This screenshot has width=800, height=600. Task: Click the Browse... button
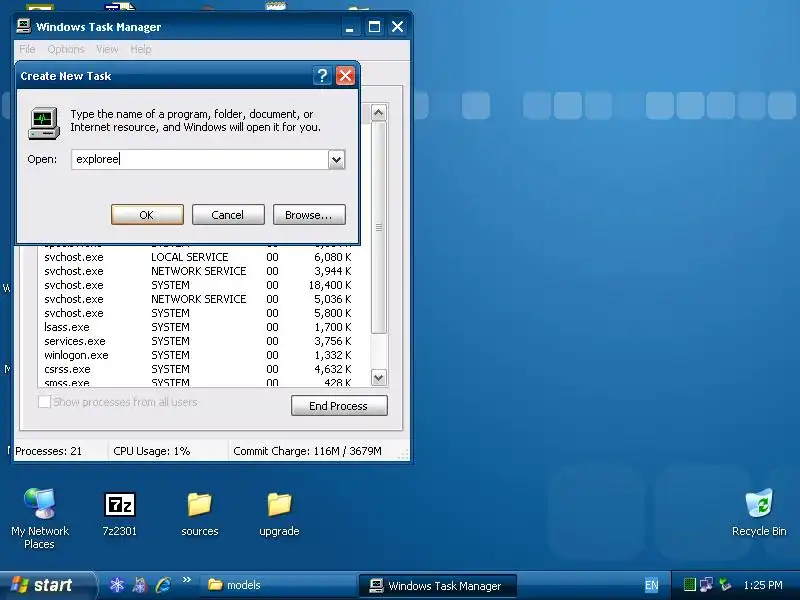click(x=309, y=215)
